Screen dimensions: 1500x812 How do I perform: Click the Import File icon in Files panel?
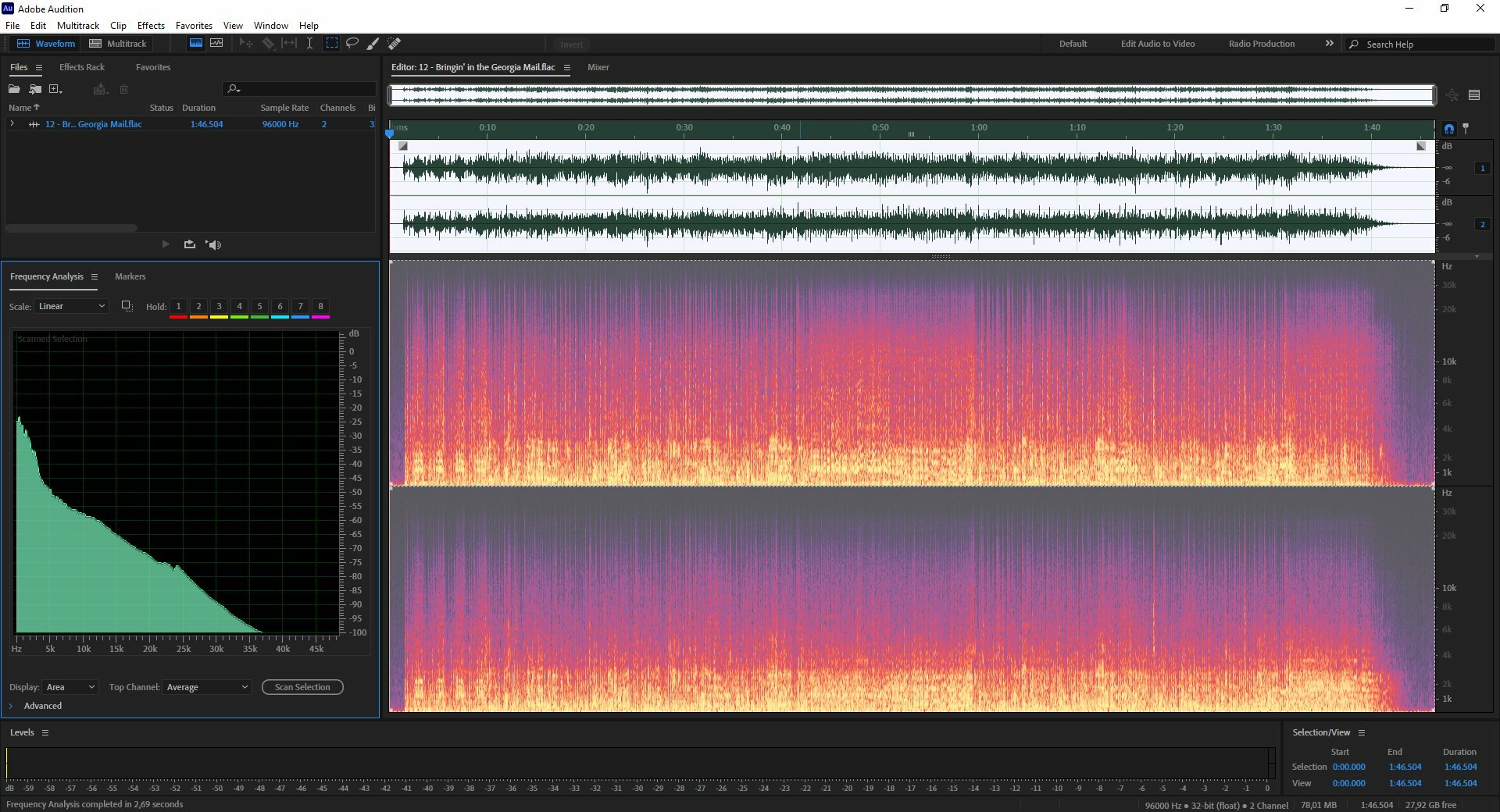[x=35, y=89]
